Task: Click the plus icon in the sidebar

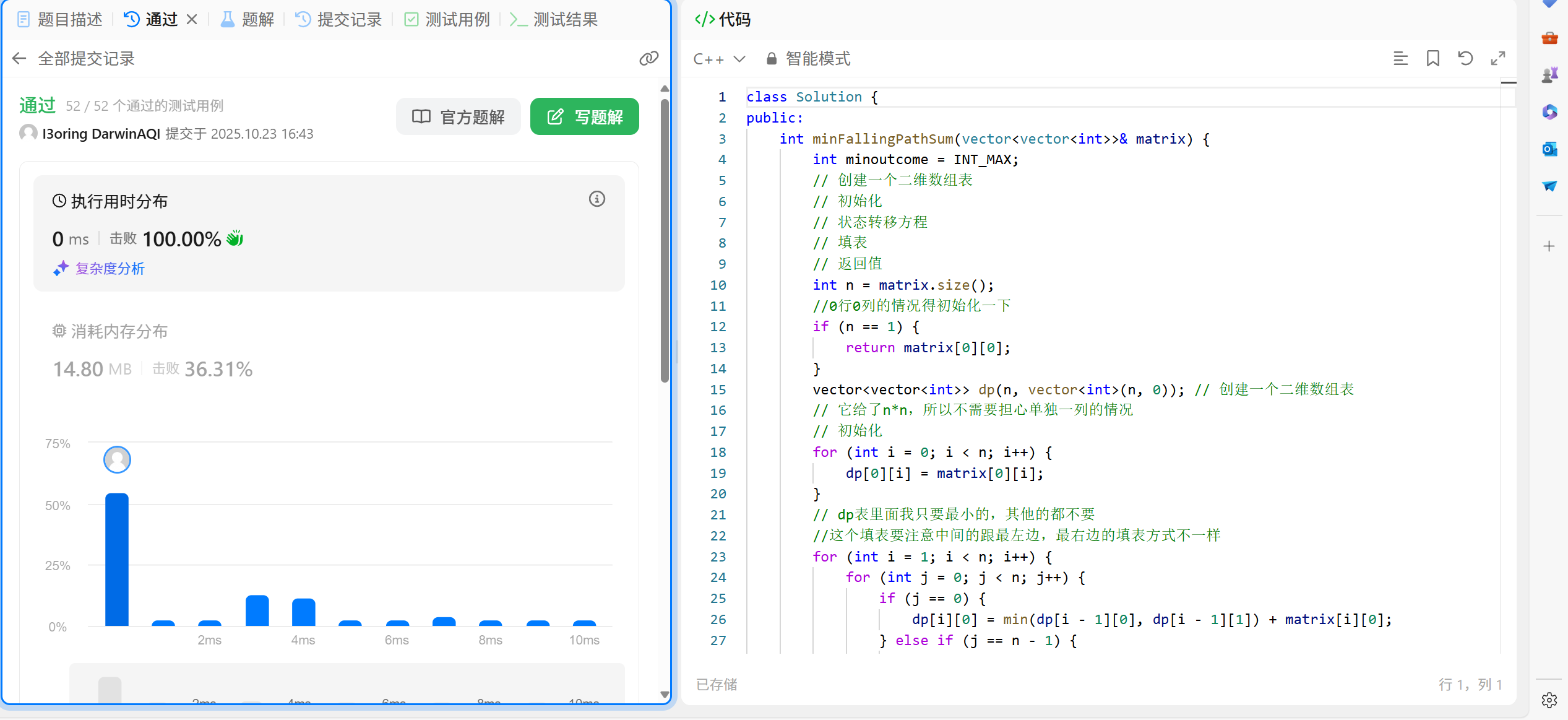Action: coord(1549,246)
